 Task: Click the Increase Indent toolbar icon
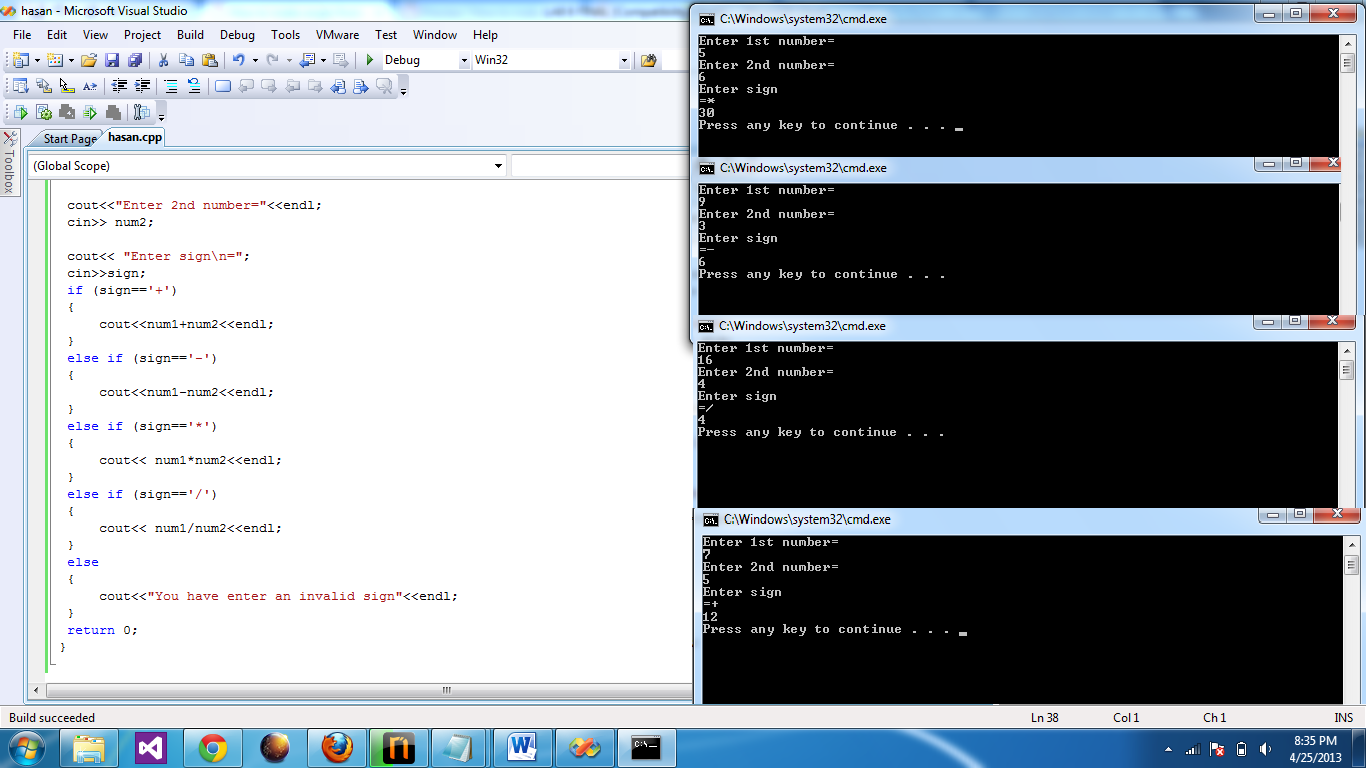click(x=142, y=84)
